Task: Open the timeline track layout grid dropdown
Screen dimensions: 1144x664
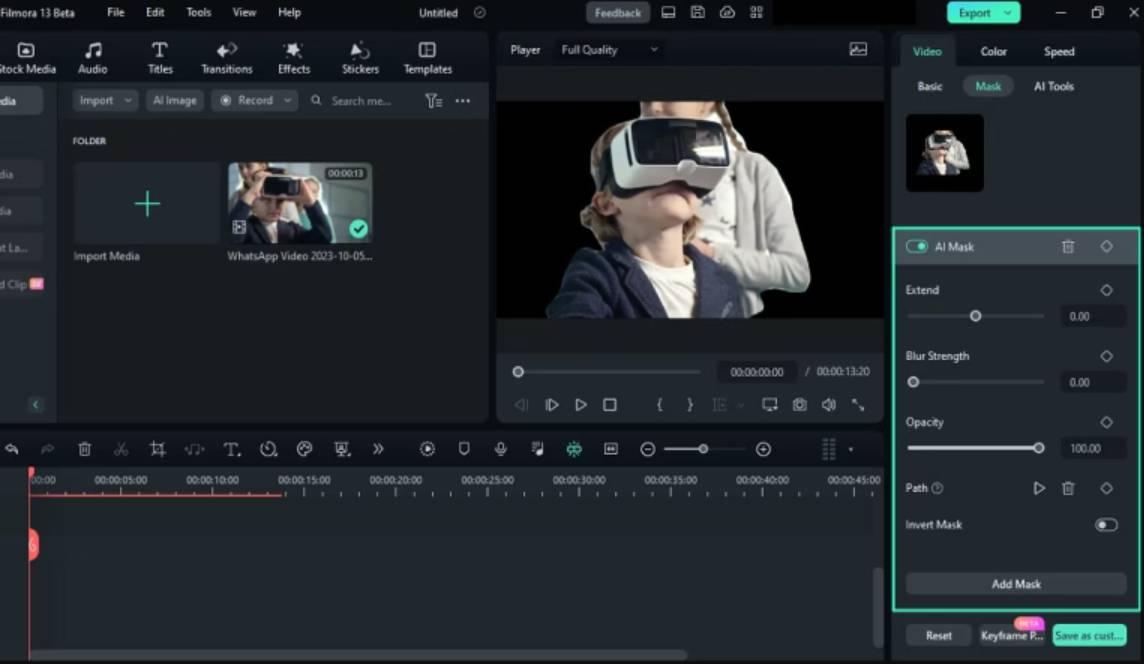Action: pyautogui.click(x=836, y=449)
